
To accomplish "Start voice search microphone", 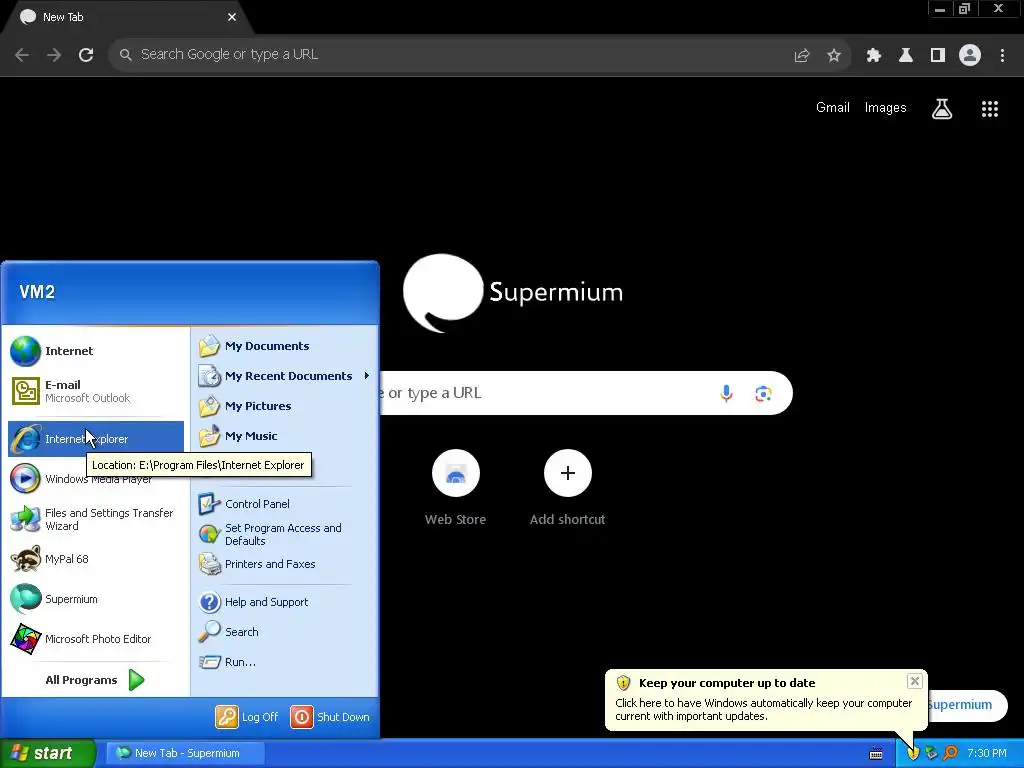I will pos(726,393).
